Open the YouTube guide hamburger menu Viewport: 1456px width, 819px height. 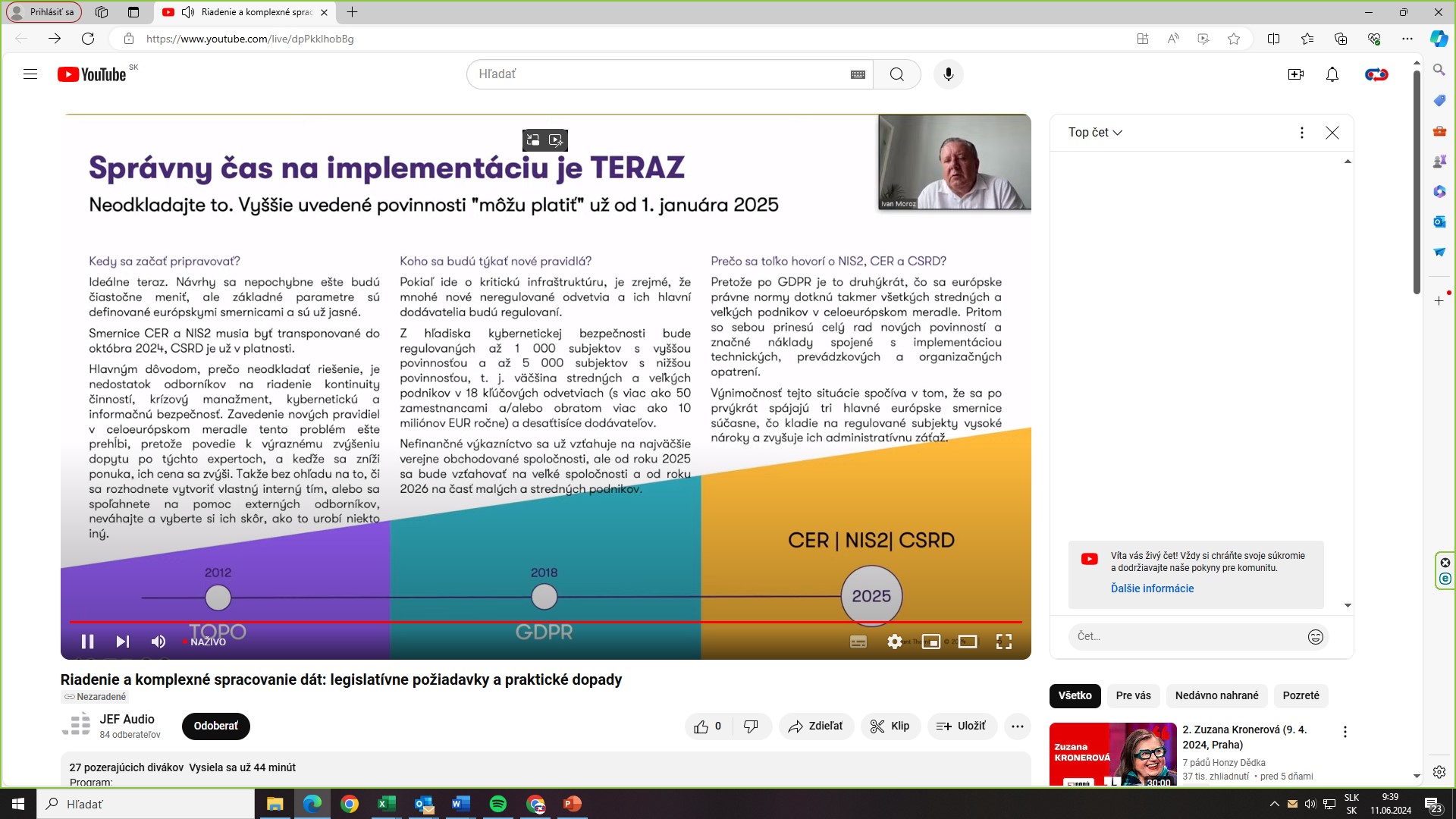30,74
